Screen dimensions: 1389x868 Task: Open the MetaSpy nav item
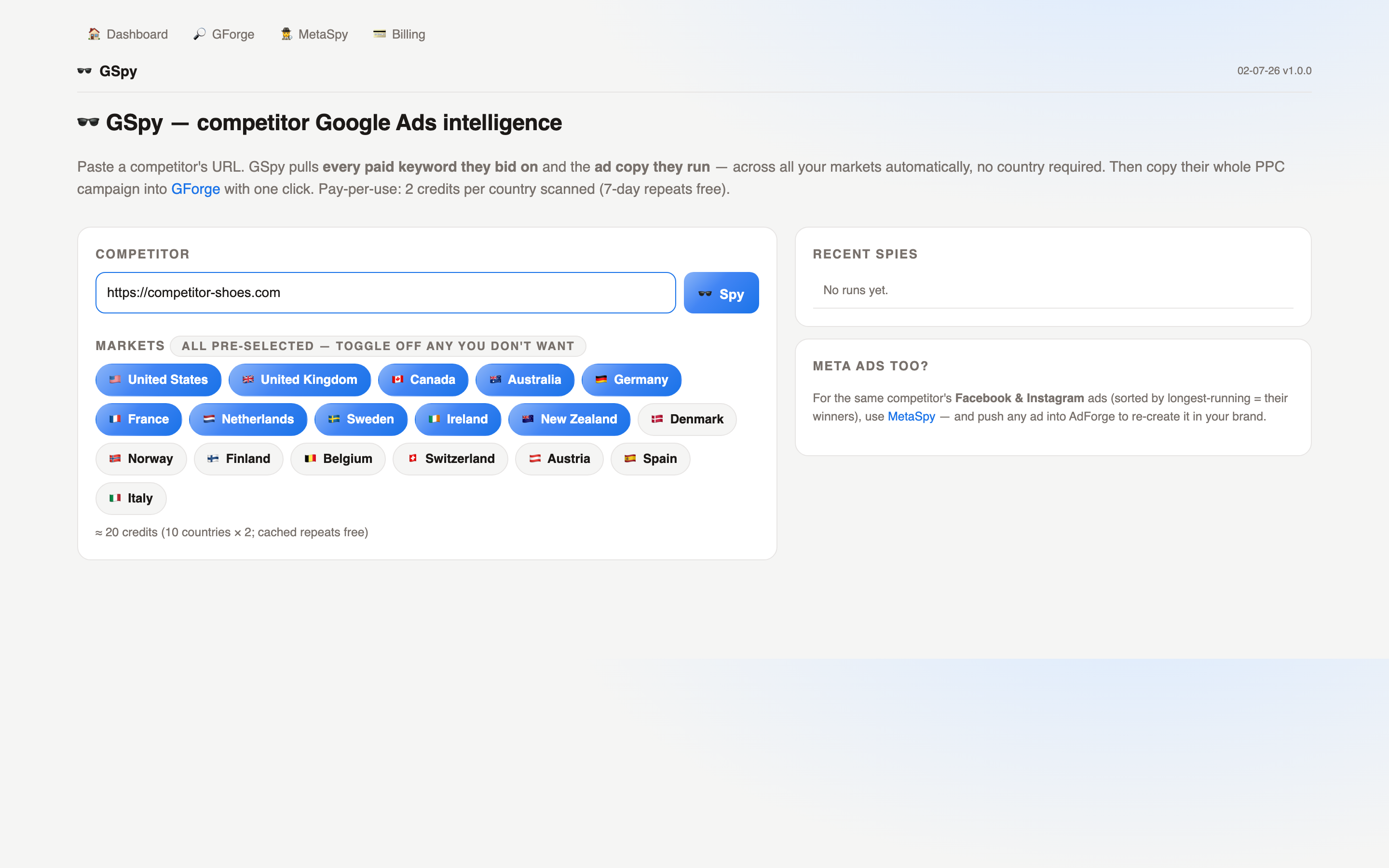[x=314, y=34]
